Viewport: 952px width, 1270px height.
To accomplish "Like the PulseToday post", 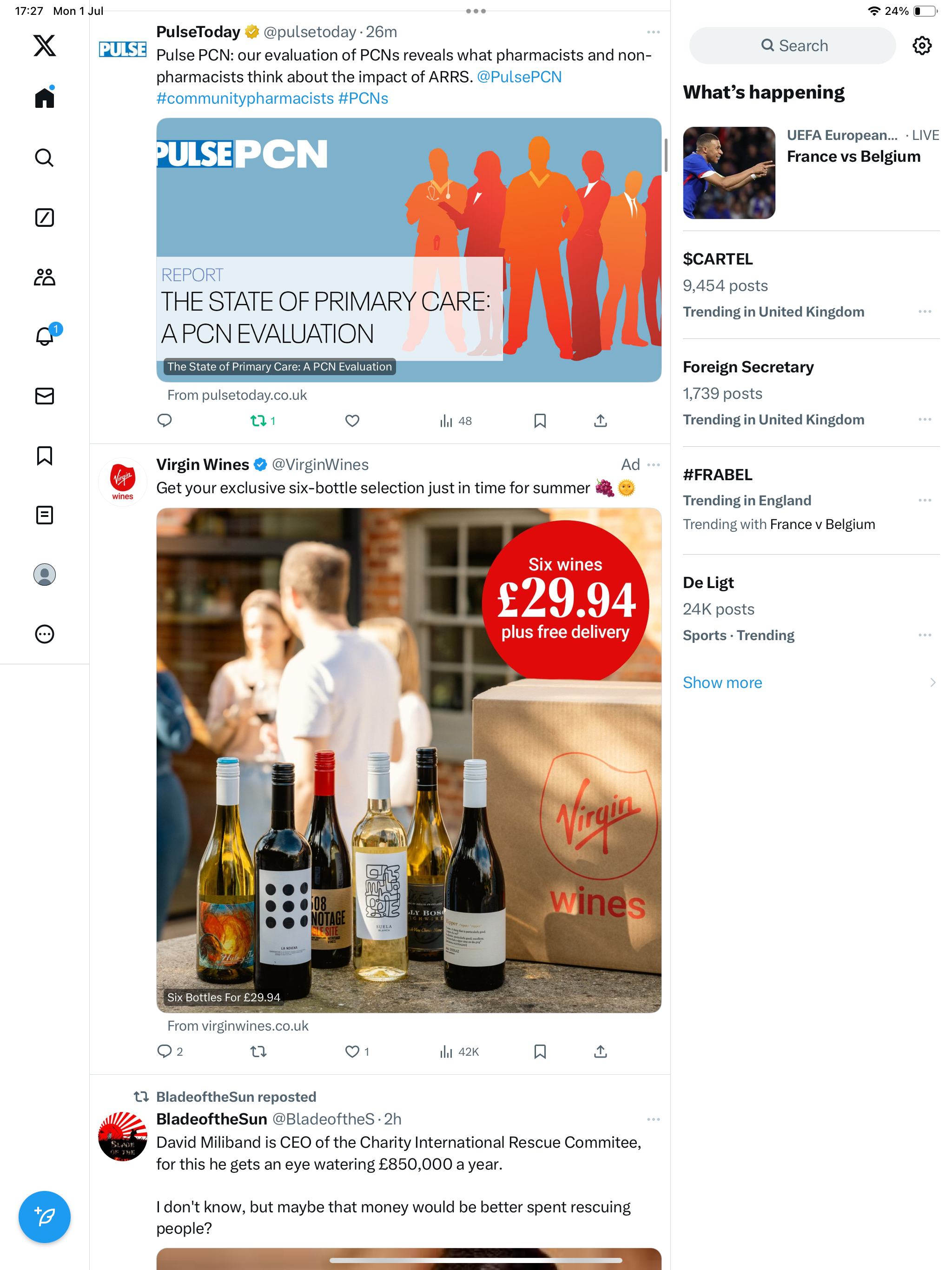I will [x=352, y=421].
